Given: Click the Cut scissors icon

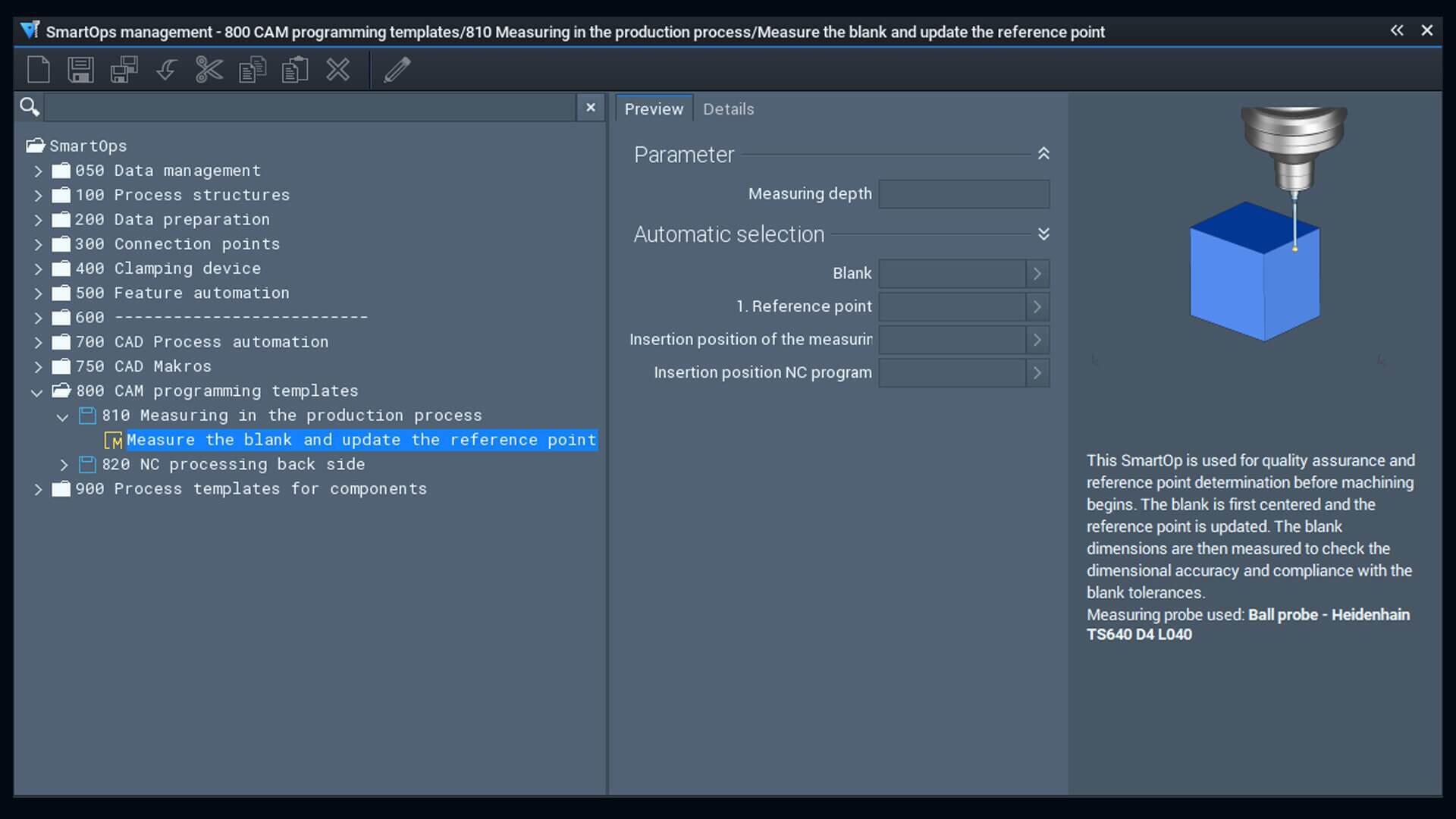Looking at the screenshot, I should pyautogui.click(x=209, y=70).
